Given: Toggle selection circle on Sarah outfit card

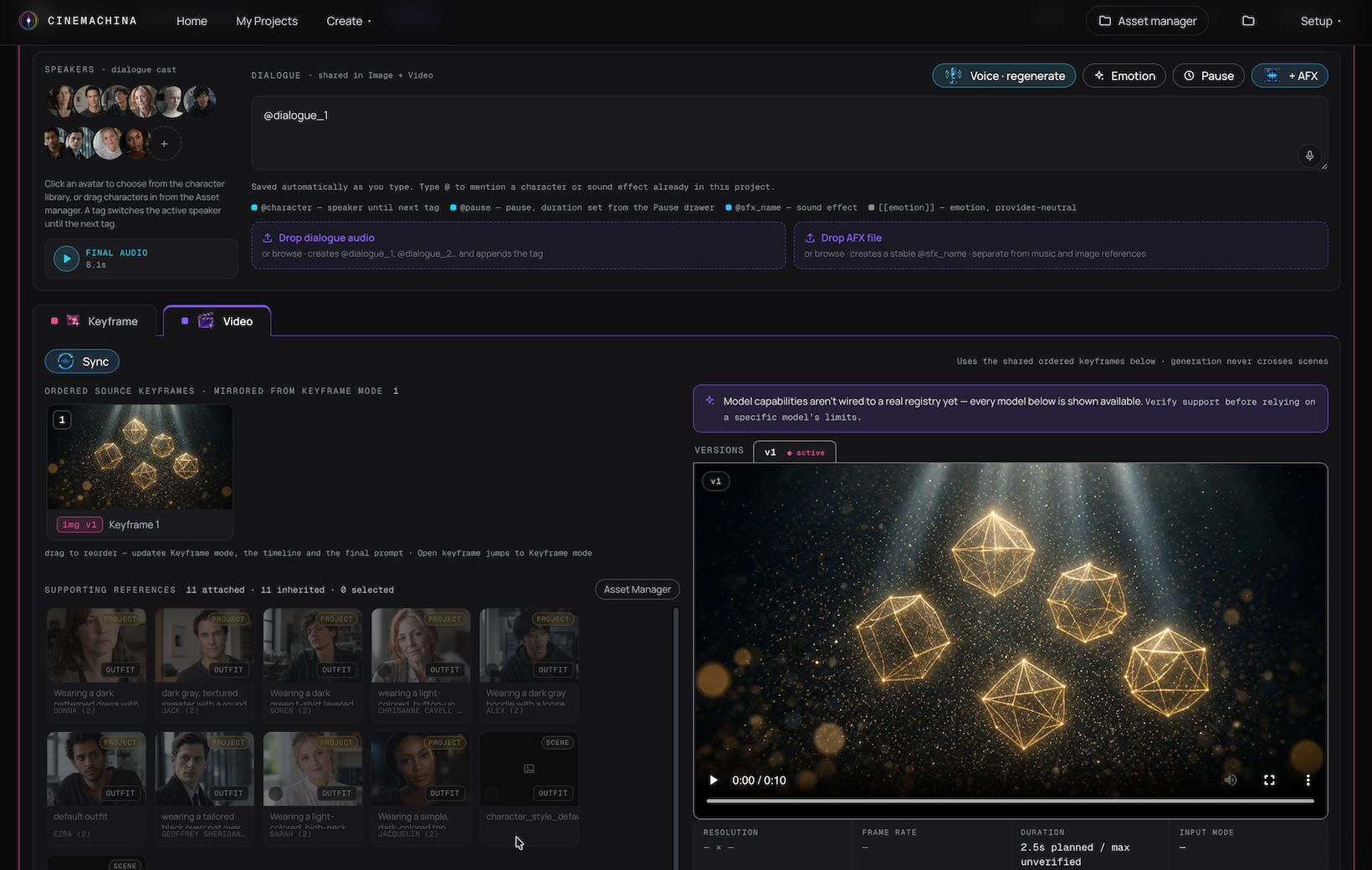Looking at the screenshot, I should pos(276,793).
